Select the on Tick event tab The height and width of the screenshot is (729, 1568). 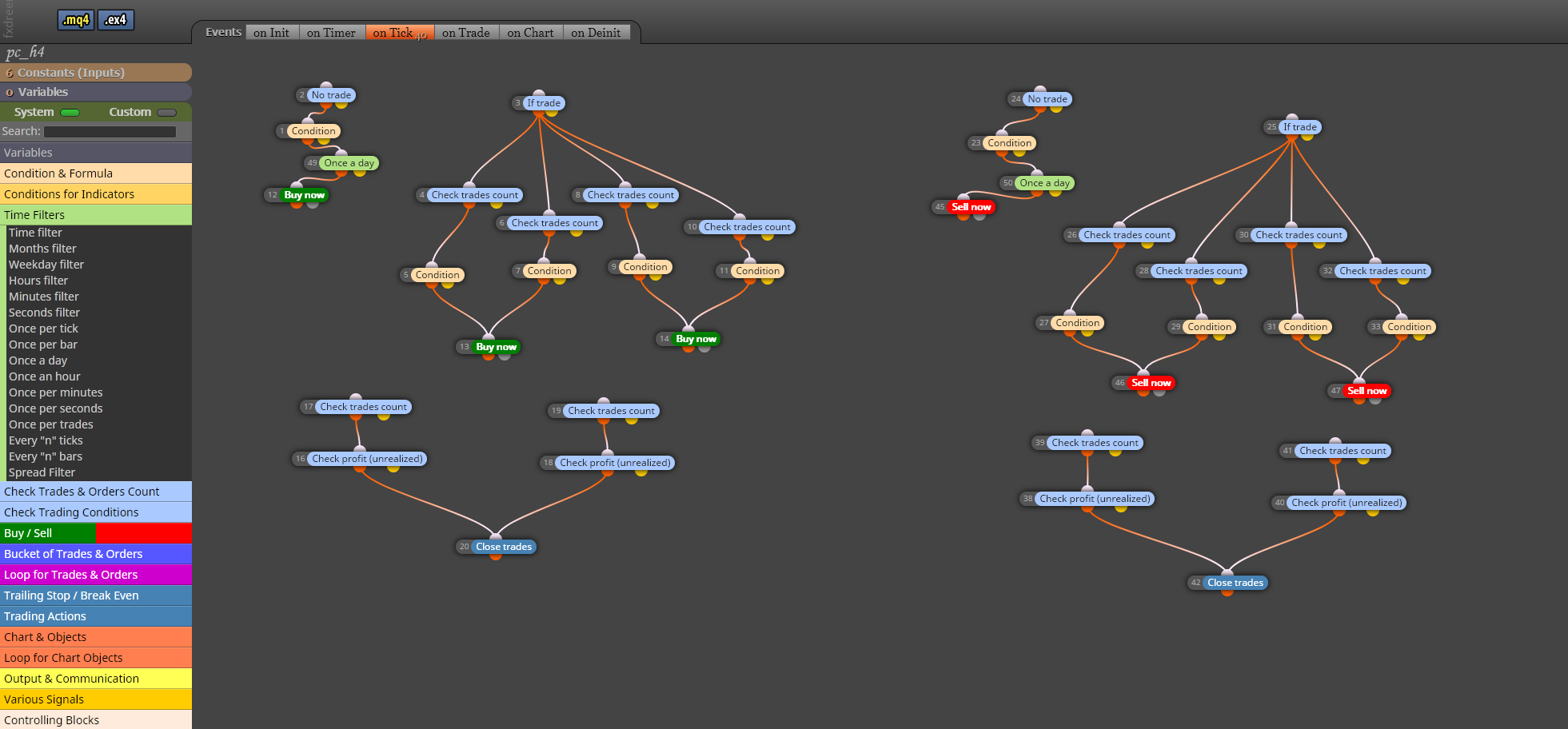pyautogui.click(x=400, y=33)
